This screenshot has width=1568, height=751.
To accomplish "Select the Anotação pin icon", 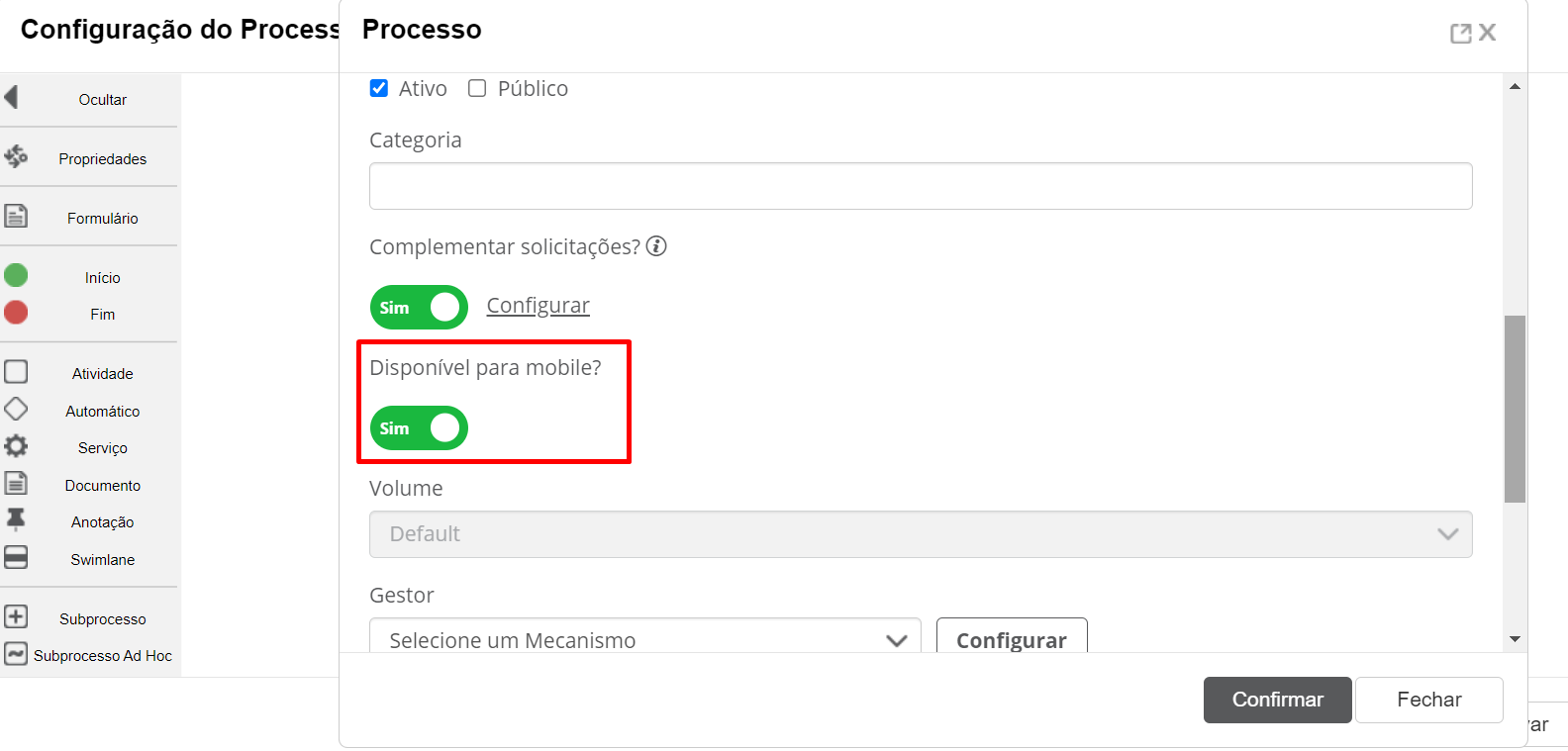I will [16, 520].
